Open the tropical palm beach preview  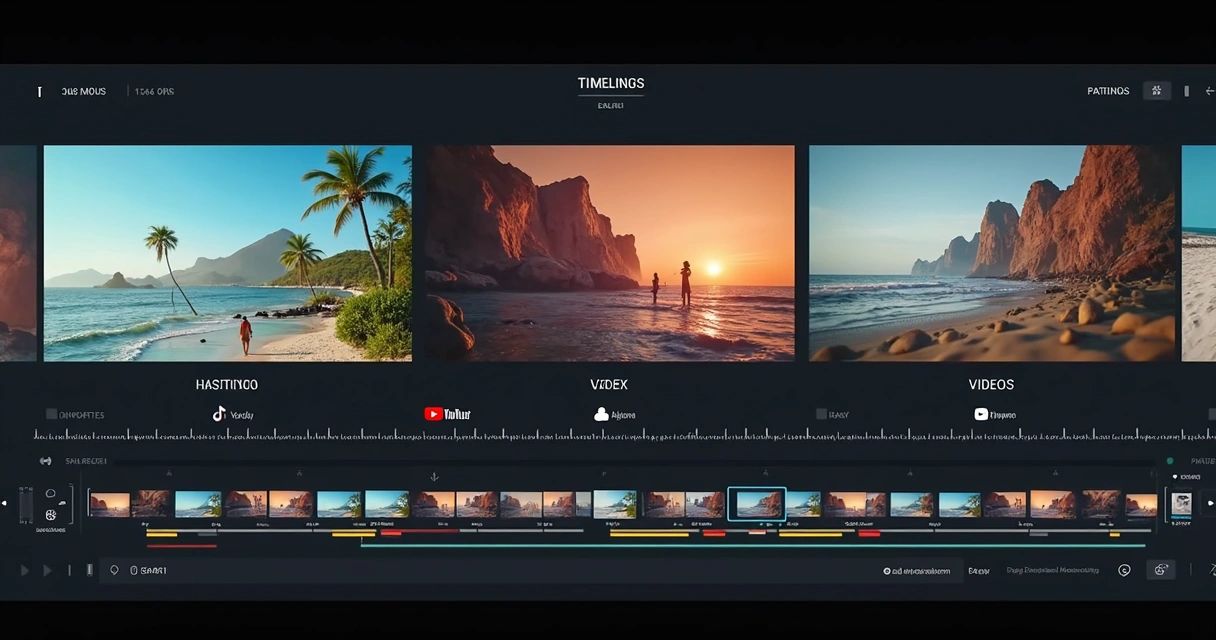point(228,253)
